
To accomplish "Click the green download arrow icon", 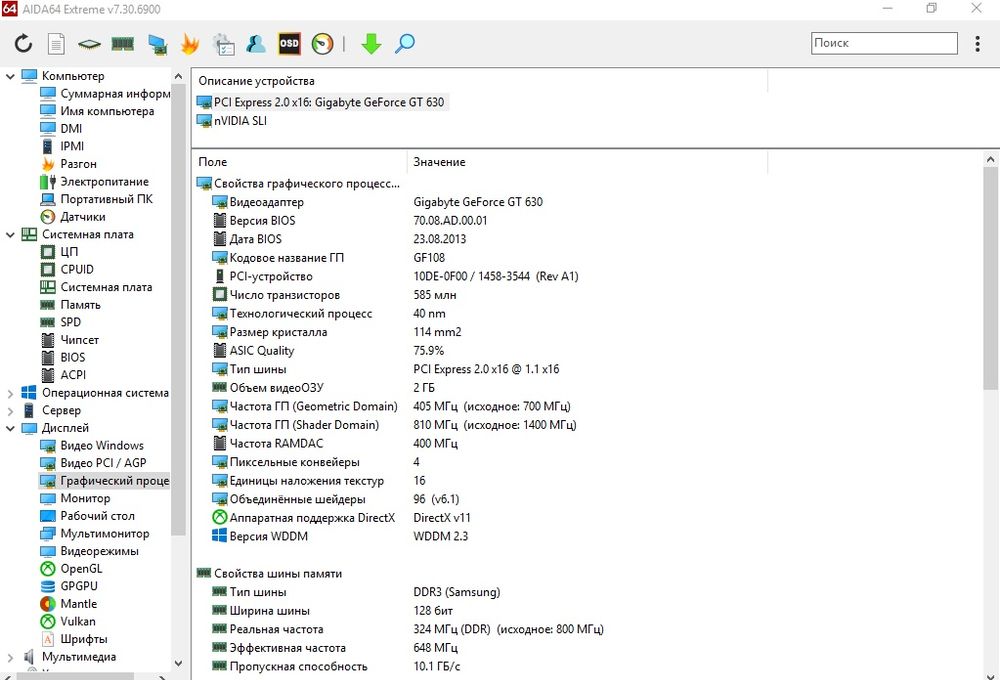I will coord(371,43).
